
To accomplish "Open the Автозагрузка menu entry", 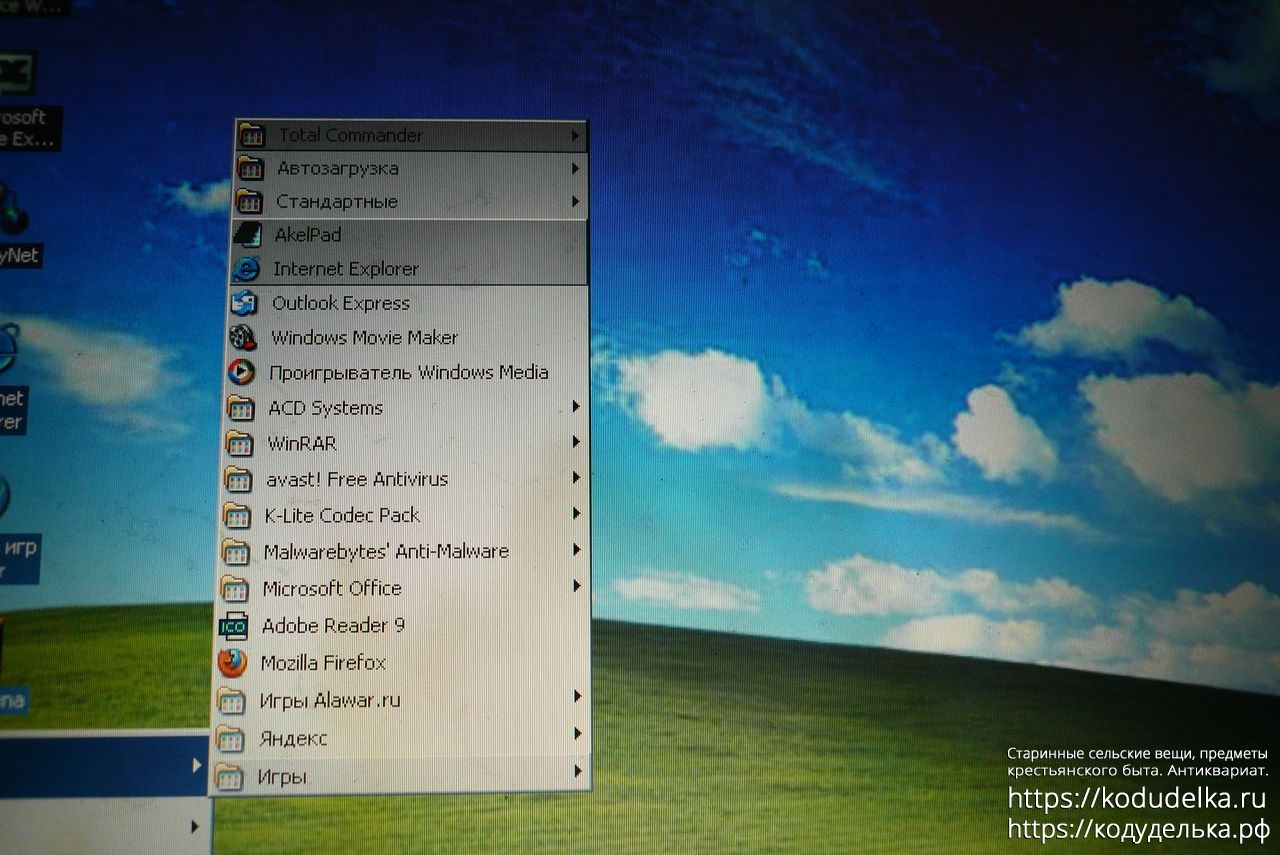I will point(337,168).
